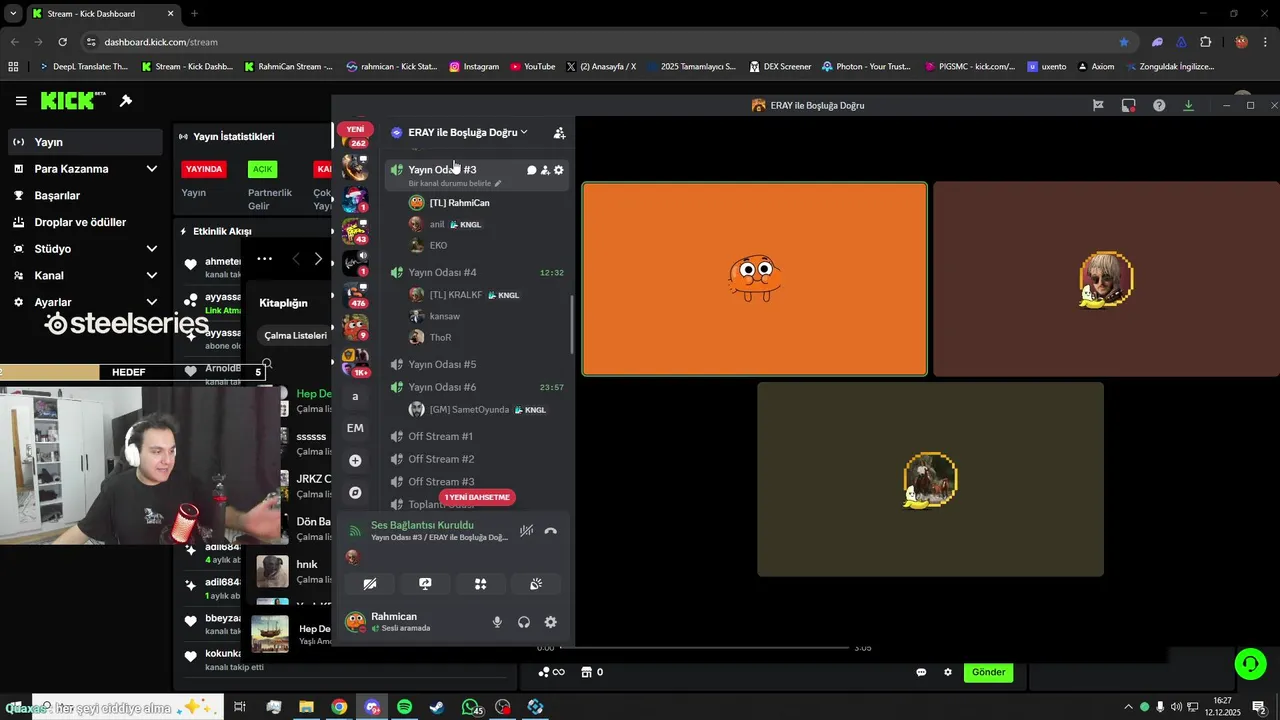Viewport: 1280px width, 720px height.
Task: Open Discover servers compass icon in Discord
Action: tap(355, 493)
